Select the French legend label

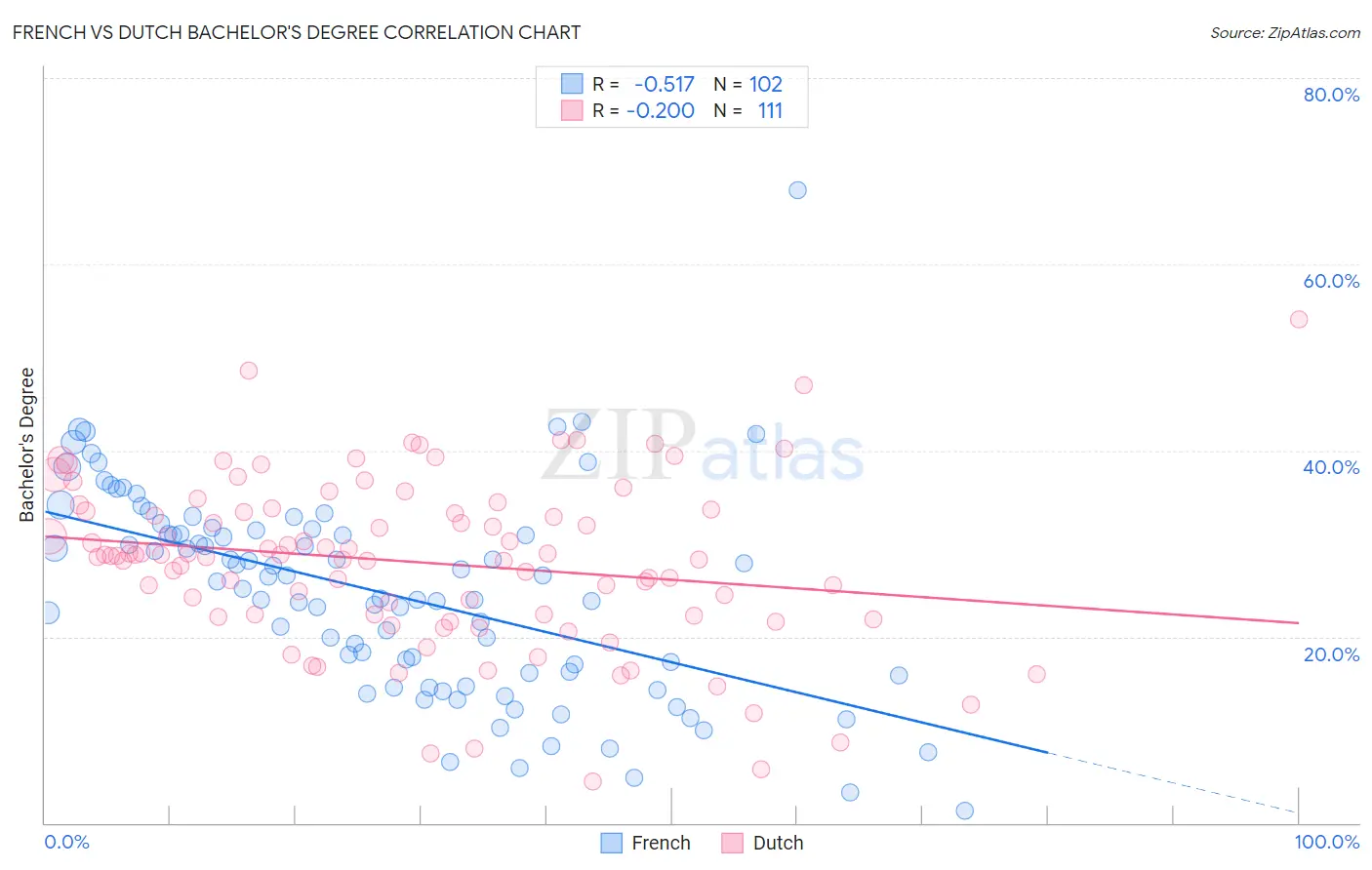[661, 843]
